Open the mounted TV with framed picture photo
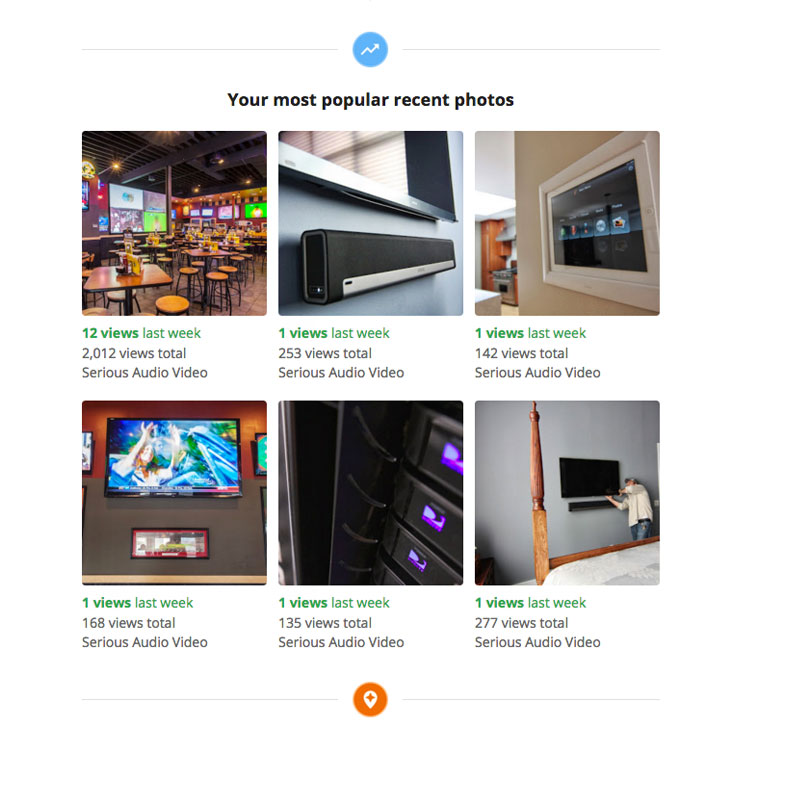The height and width of the screenshot is (800, 800). 174,492
